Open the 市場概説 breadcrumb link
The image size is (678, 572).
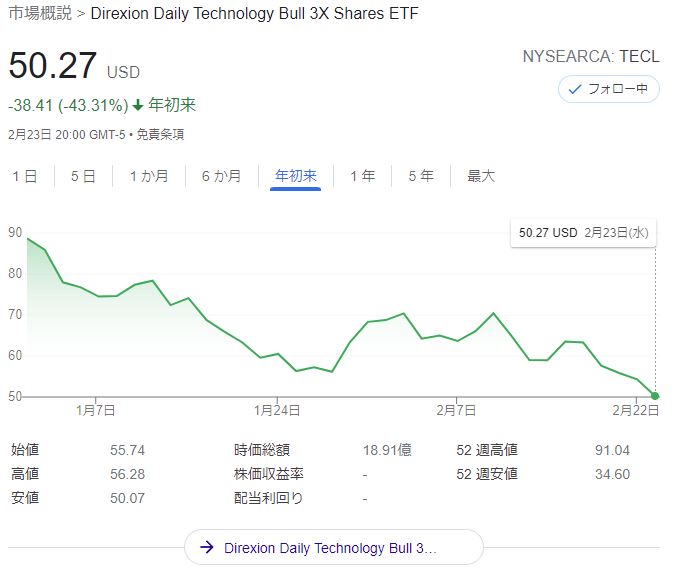pyautogui.click(x=40, y=13)
